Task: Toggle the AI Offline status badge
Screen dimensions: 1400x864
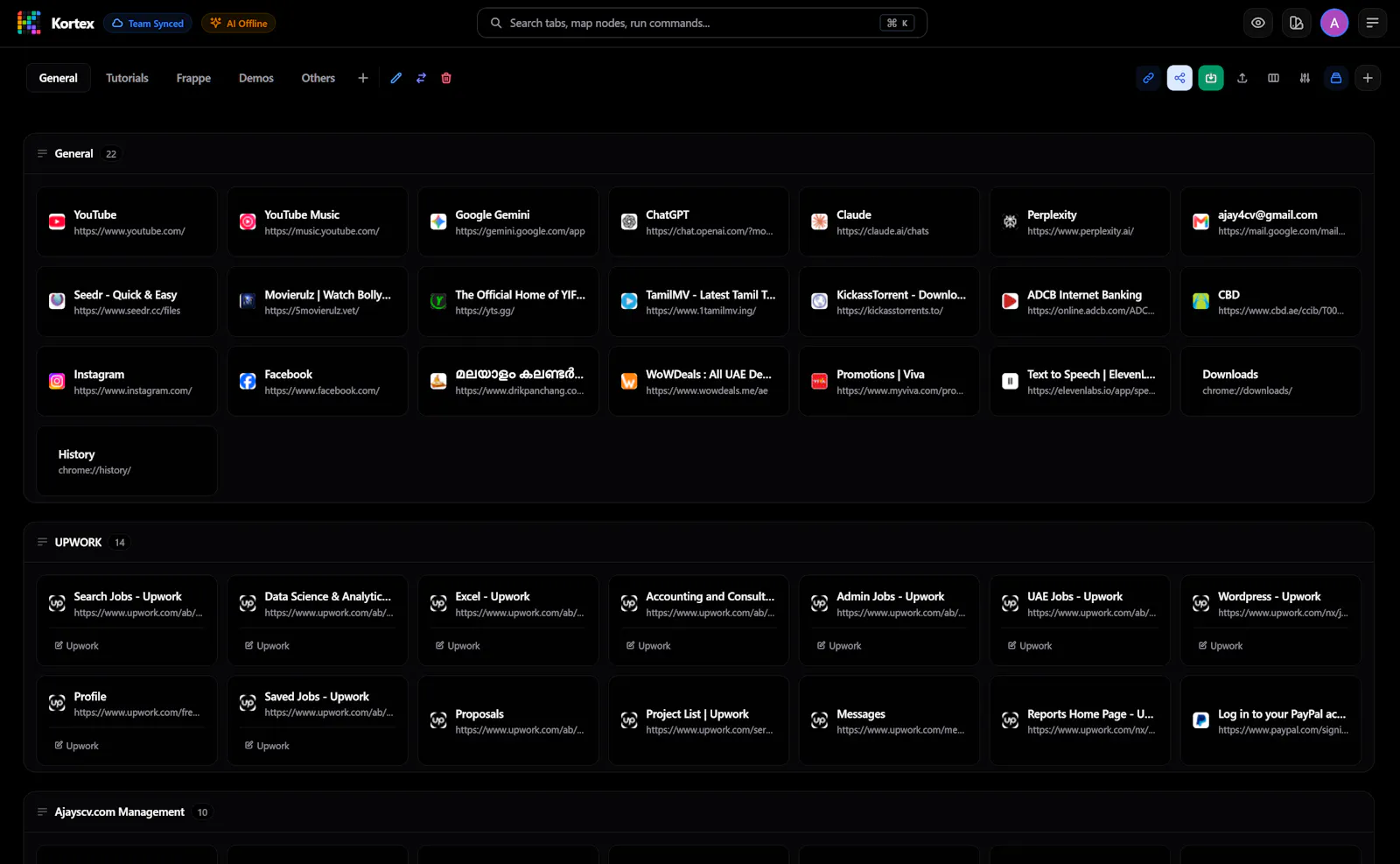Action: coord(239,24)
